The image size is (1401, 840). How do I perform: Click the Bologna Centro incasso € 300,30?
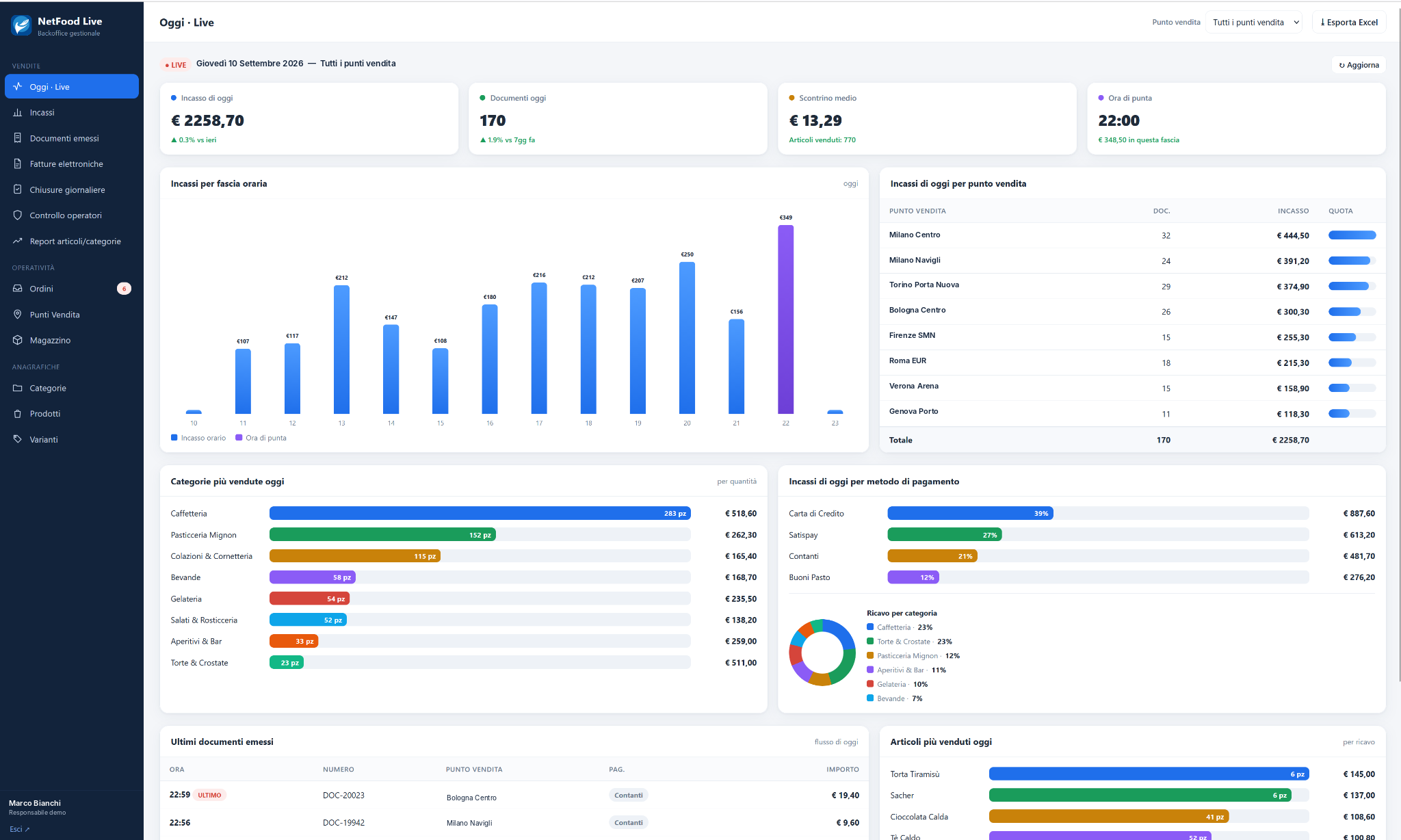(1293, 312)
